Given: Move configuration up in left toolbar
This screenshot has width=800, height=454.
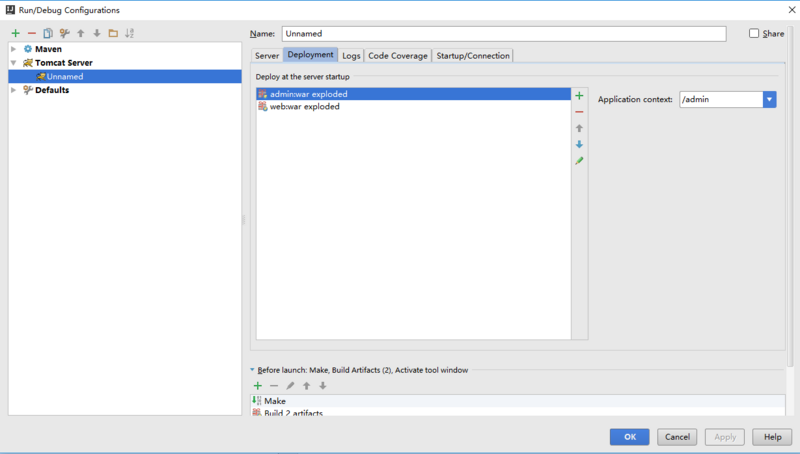Looking at the screenshot, I should coord(81,33).
